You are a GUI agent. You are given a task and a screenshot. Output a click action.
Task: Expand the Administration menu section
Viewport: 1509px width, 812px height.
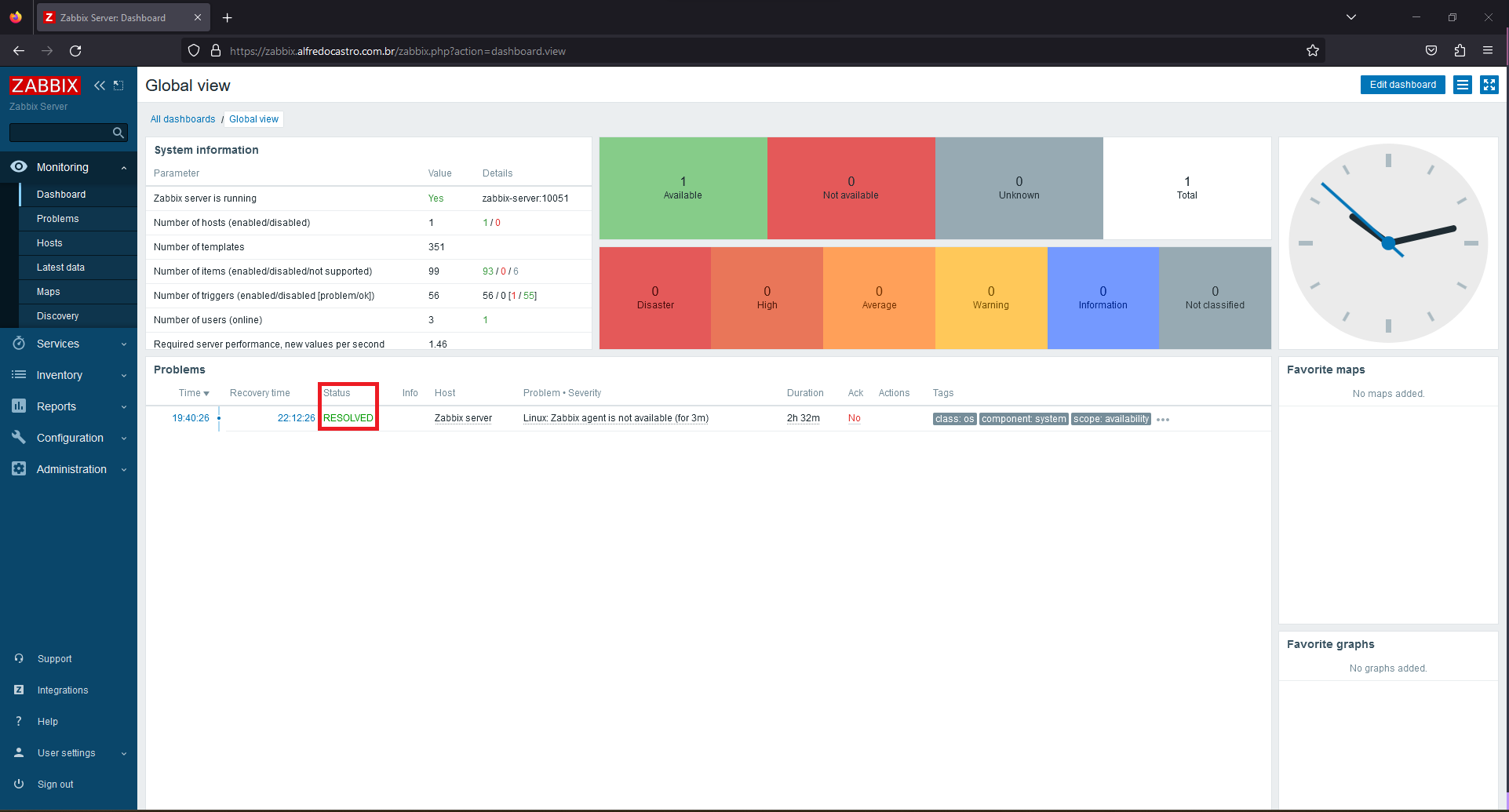pos(124,470)
